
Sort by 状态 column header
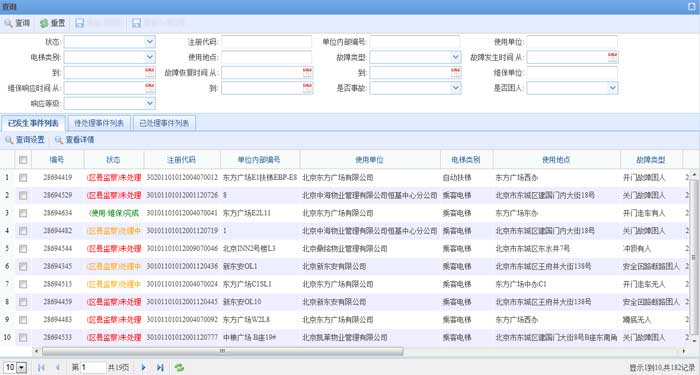point(113,160)
